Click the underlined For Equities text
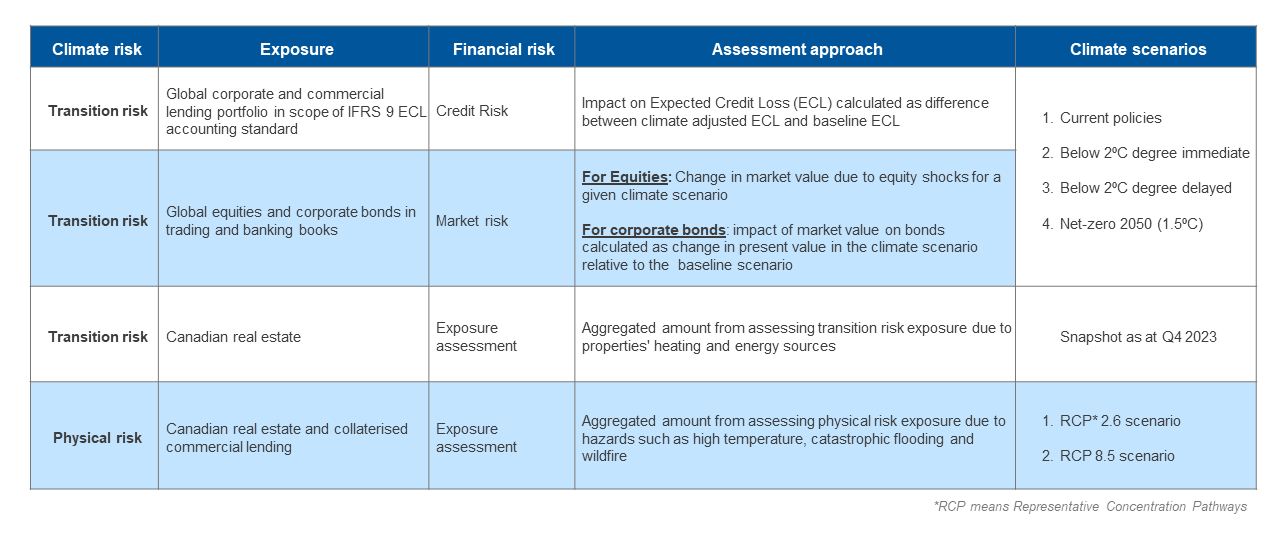Screen dimensions: 1280x542 [625, 177]
